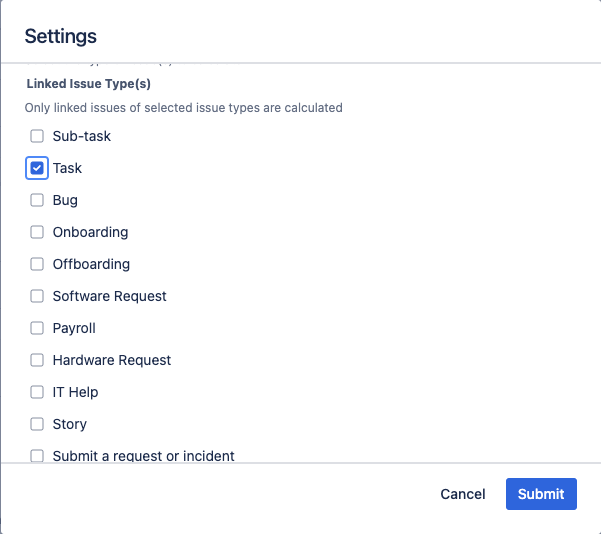Check the IT Help checkbox

pyautogui.click(x=37, y=392)
